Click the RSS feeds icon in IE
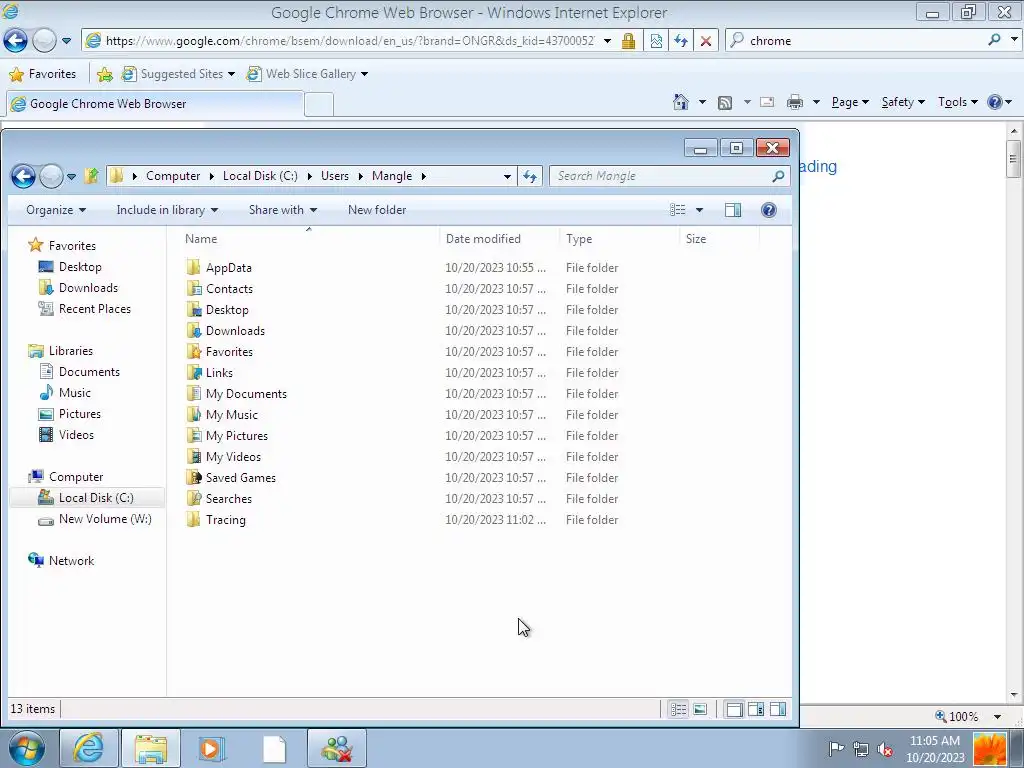The width and height of the screenshot is (1024, 768). coord(725,103)
